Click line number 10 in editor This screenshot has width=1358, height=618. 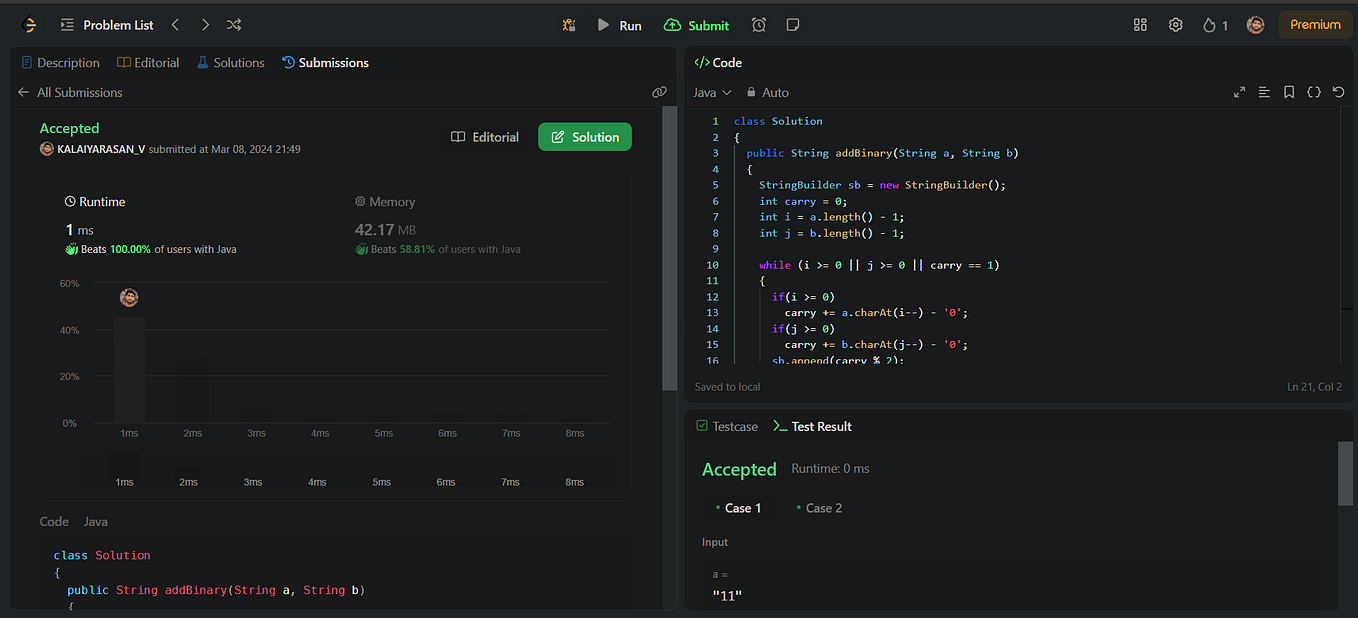712,265
